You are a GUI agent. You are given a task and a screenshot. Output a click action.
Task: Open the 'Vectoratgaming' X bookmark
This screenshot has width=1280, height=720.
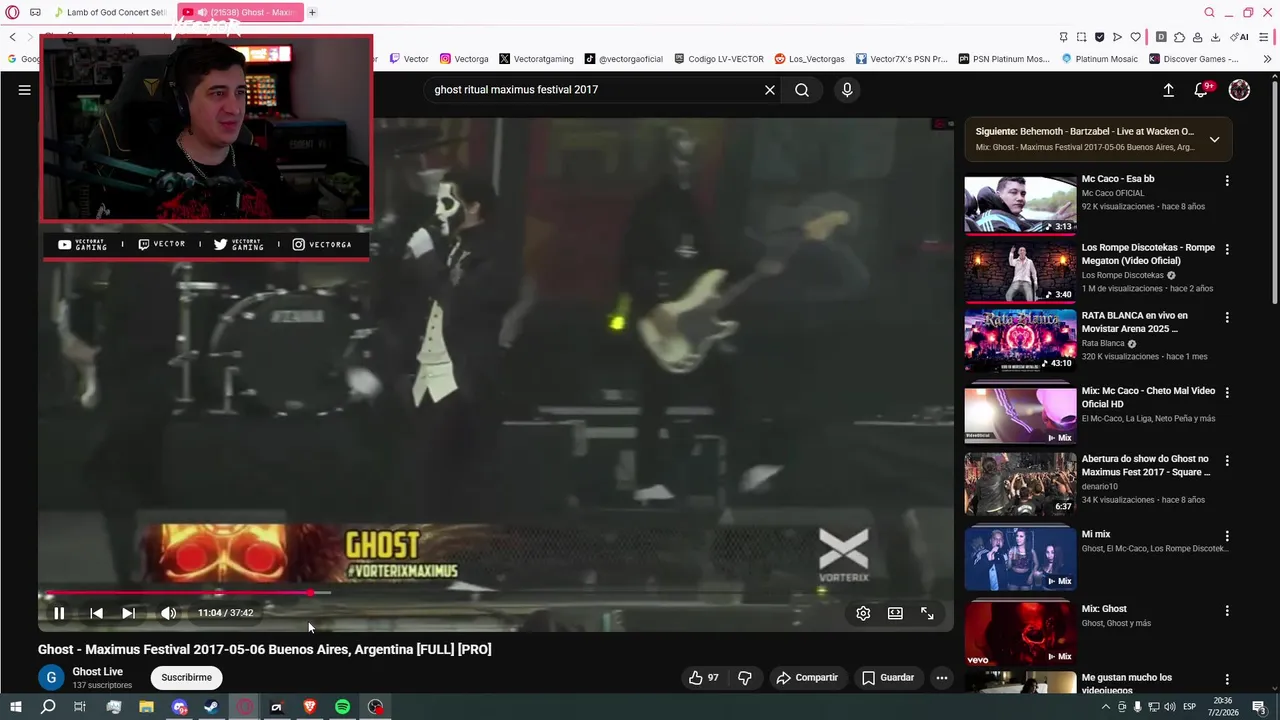point(536,59)
